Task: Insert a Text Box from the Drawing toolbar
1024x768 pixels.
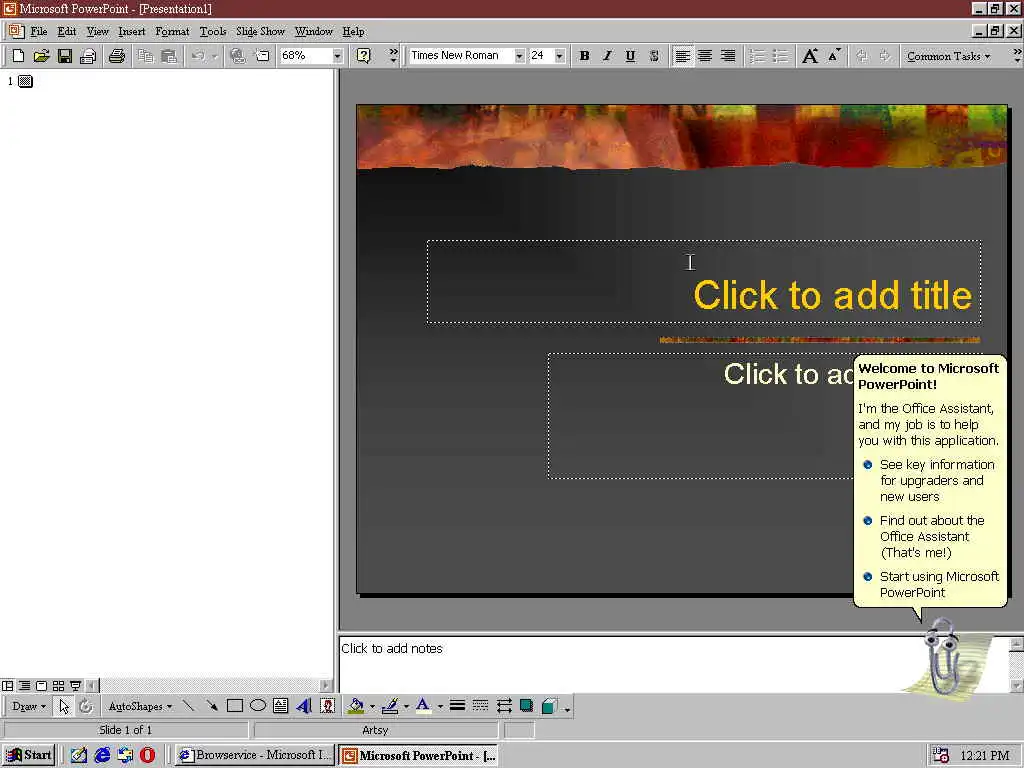Action: [x=281, y=706]
